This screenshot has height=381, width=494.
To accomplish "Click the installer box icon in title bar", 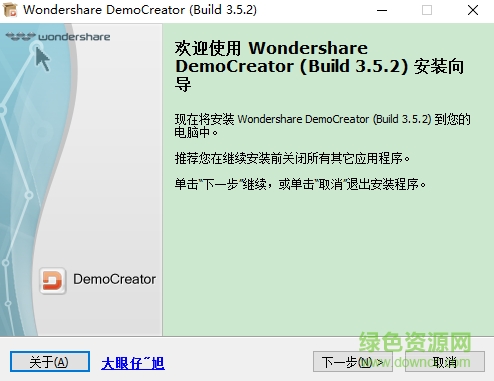I will pos(10,10).
